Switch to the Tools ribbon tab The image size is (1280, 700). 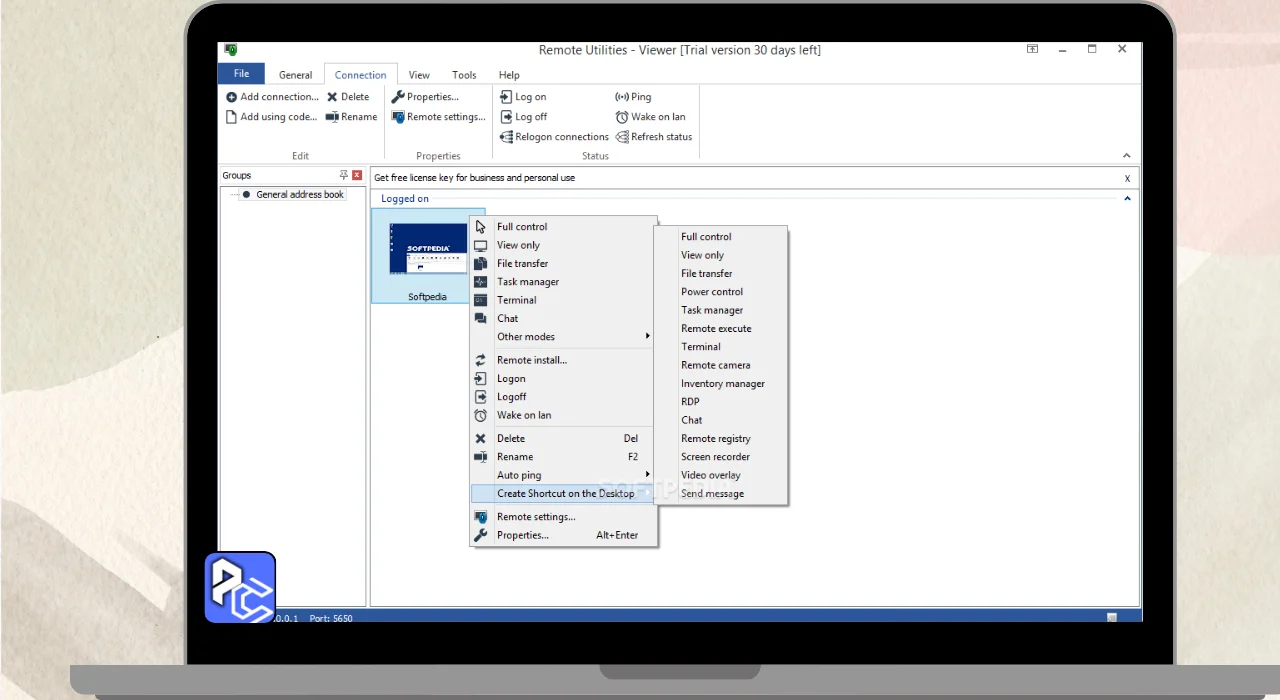[x=464, y=75]
